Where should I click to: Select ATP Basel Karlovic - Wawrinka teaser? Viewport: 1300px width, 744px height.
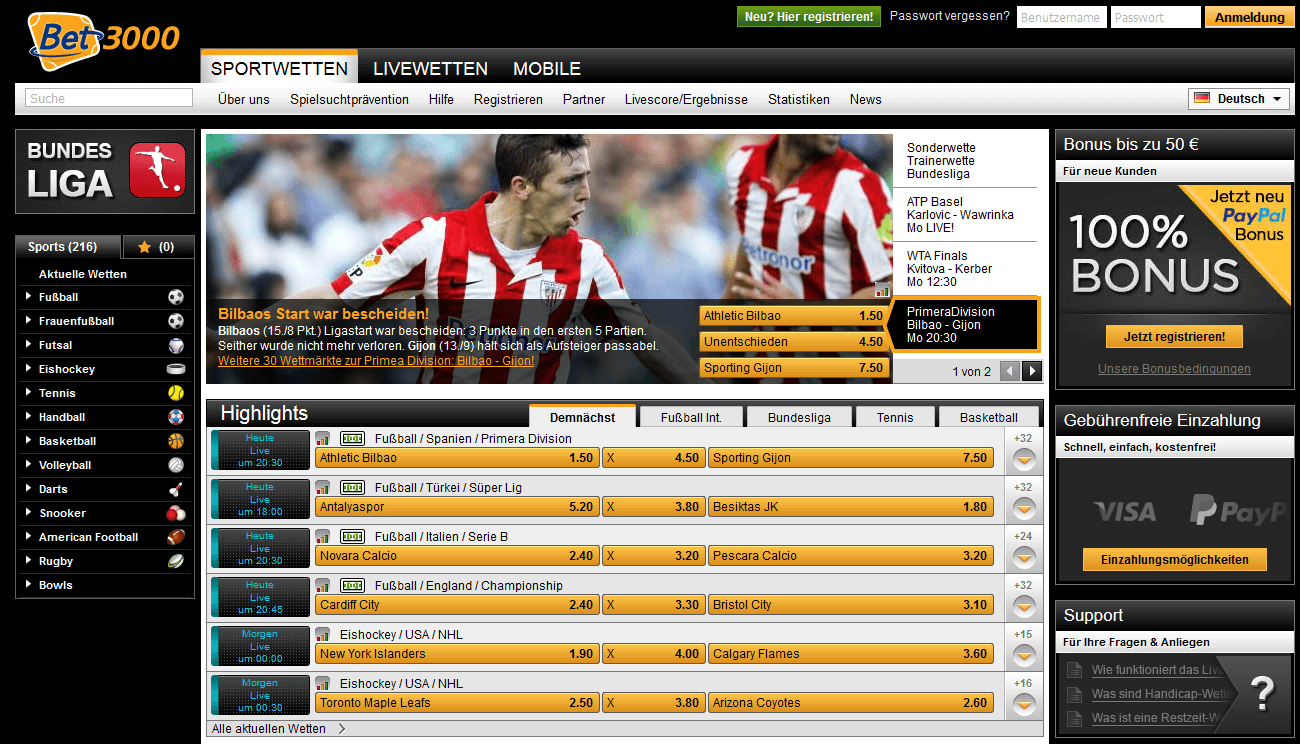coord(966,215)
